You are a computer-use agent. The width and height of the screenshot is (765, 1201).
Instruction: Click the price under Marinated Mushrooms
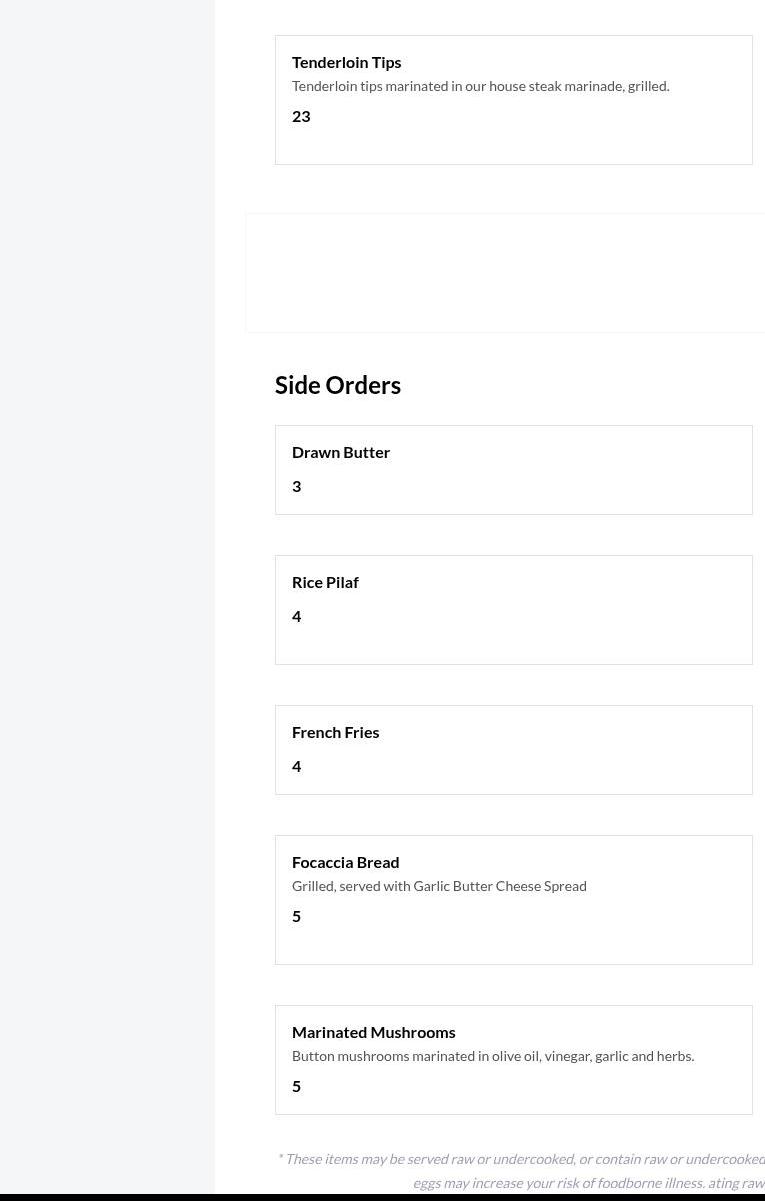(297, 1086)
